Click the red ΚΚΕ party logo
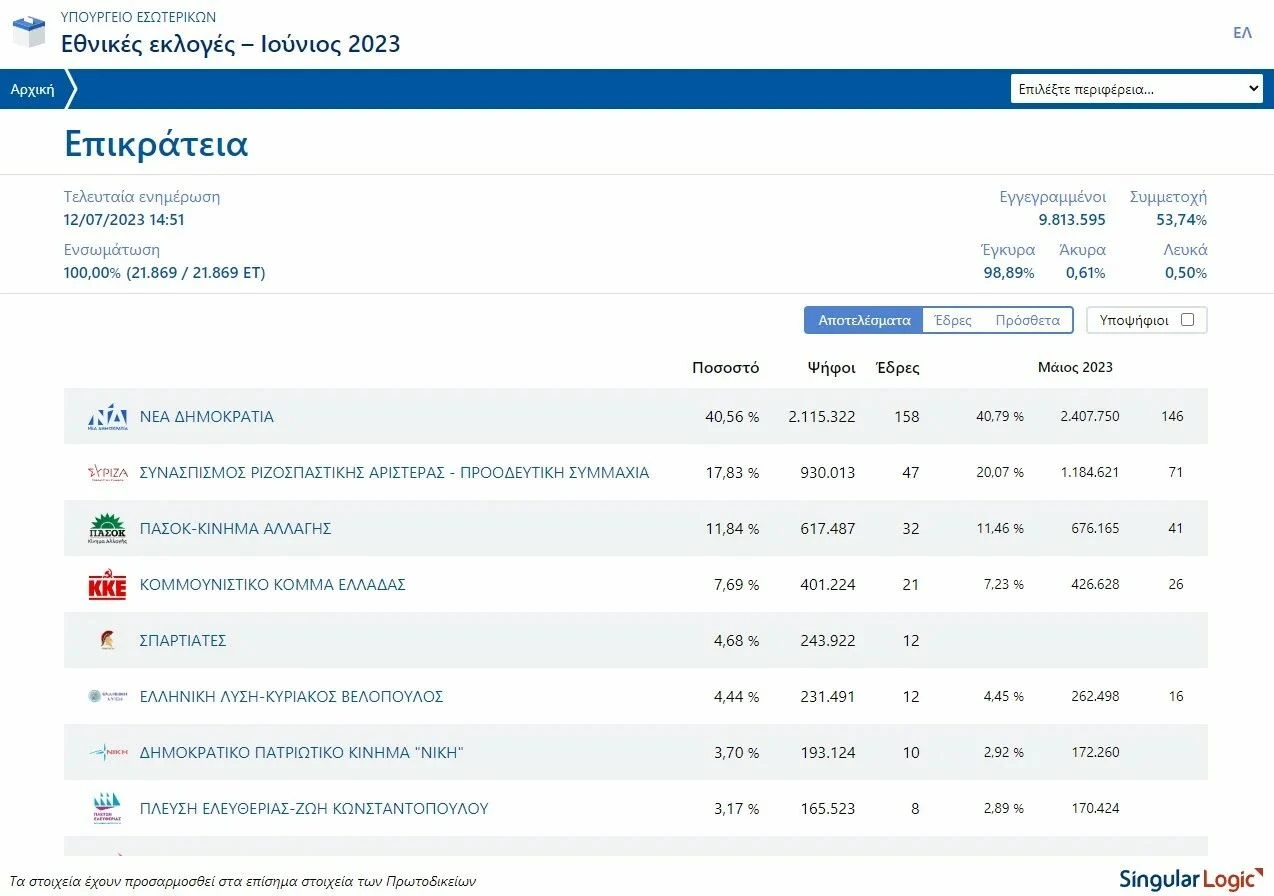The height and width of the screenshot is (896, 1274). point(107,585)
